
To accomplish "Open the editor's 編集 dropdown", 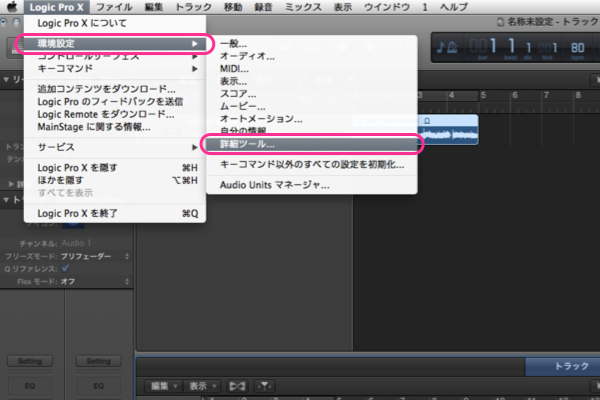I will (x=164, y=386).
